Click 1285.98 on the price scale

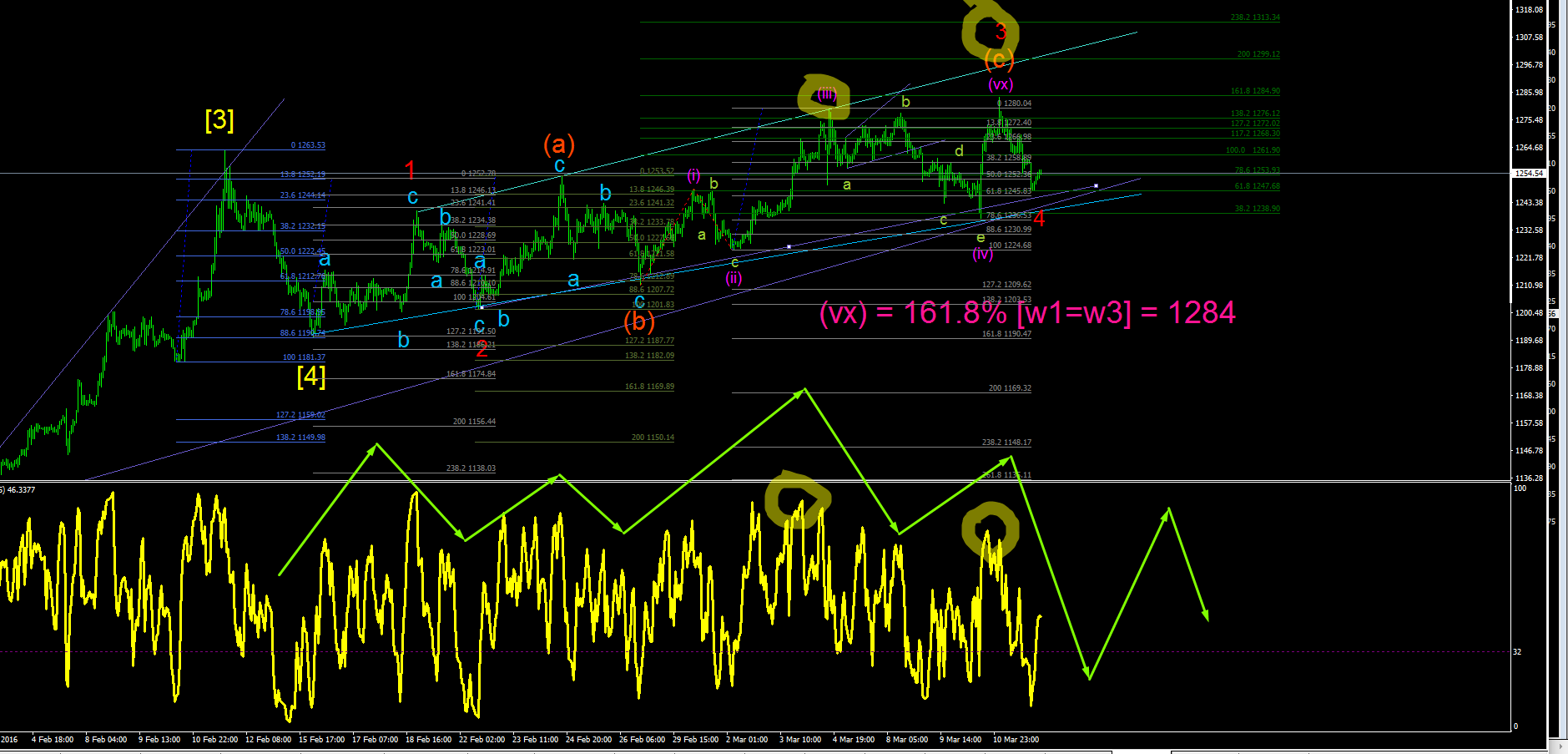(1530, 93)
